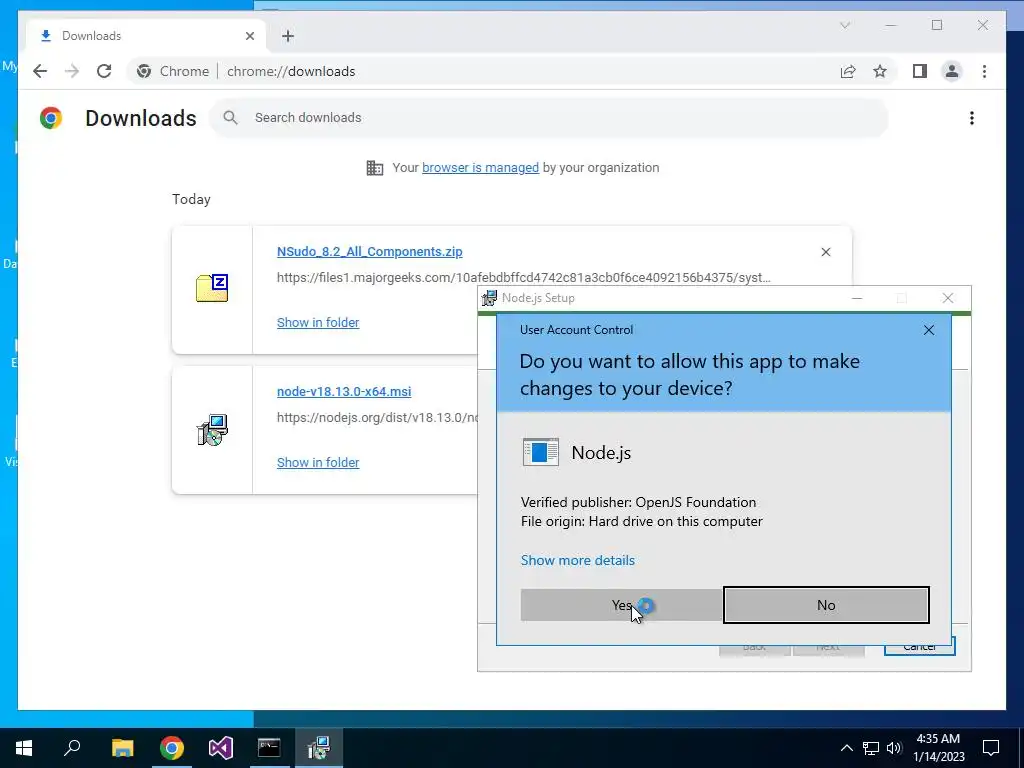
Task: Open Visual Studio from taskbar
Action: 221,748
